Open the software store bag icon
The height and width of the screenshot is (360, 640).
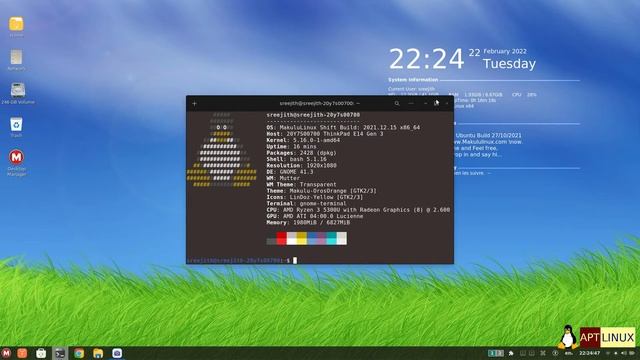[x=41, y=353]
